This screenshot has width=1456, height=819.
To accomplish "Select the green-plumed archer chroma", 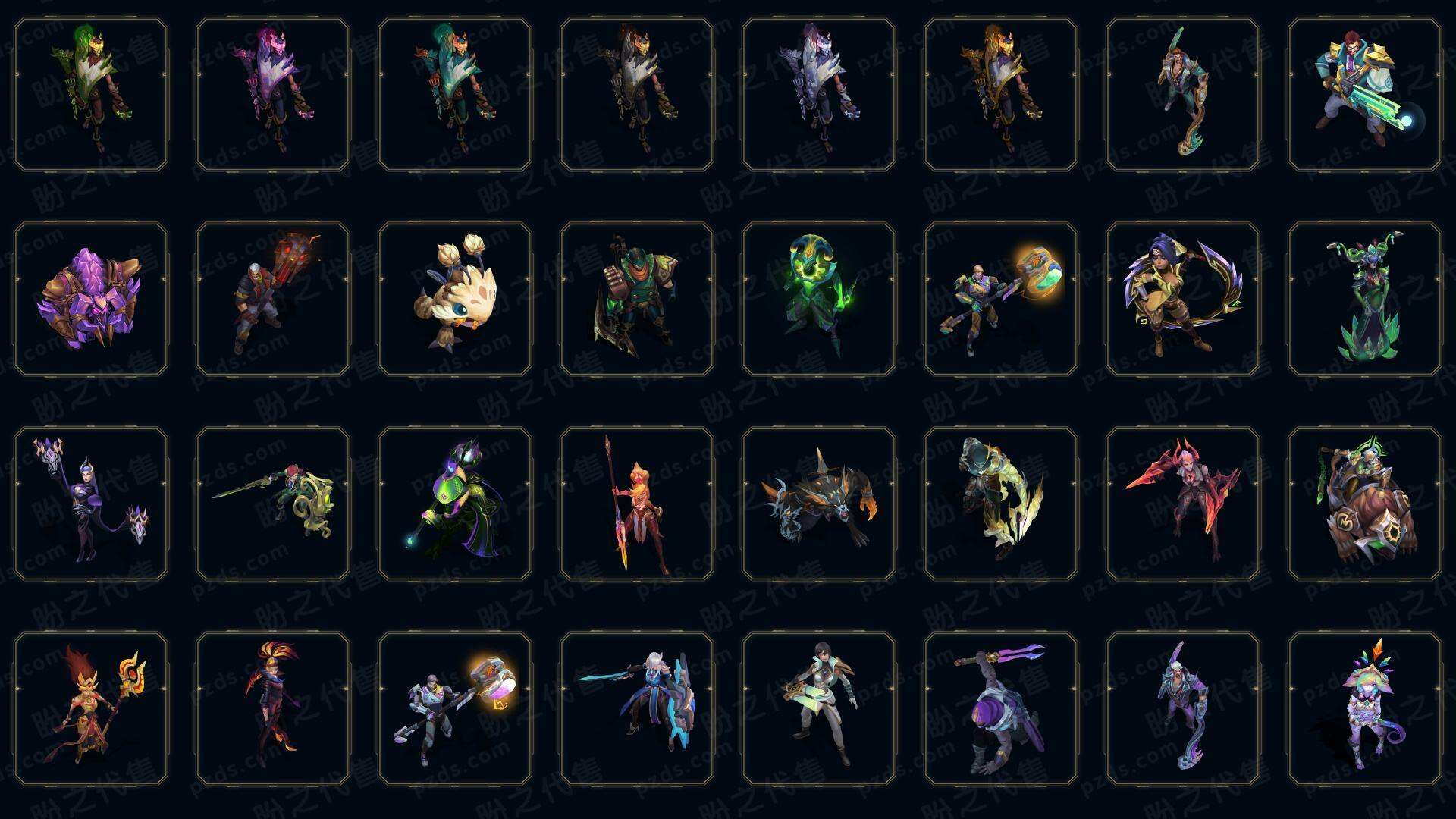I will tap(91, 94).
